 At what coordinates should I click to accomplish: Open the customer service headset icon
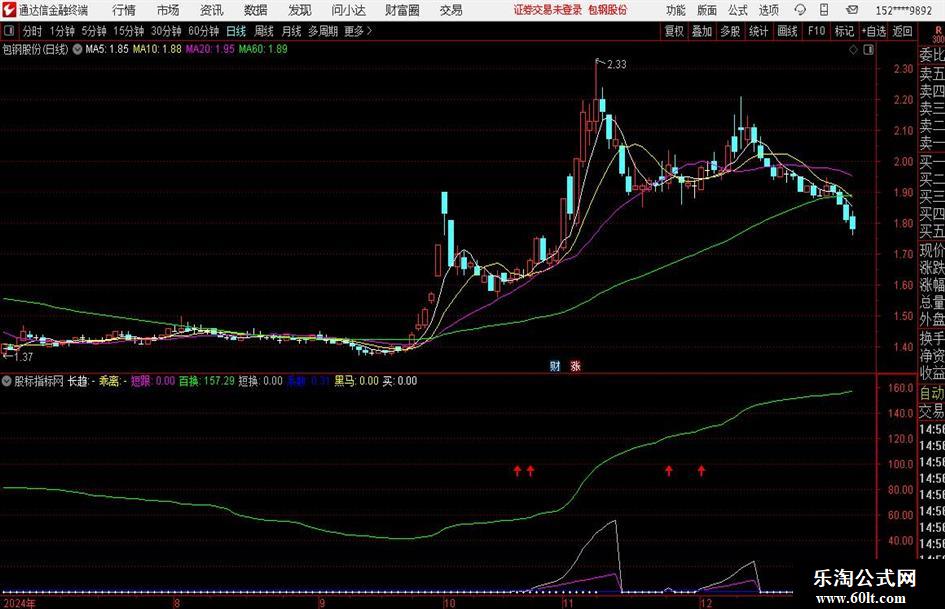click(x=800, y=10)
